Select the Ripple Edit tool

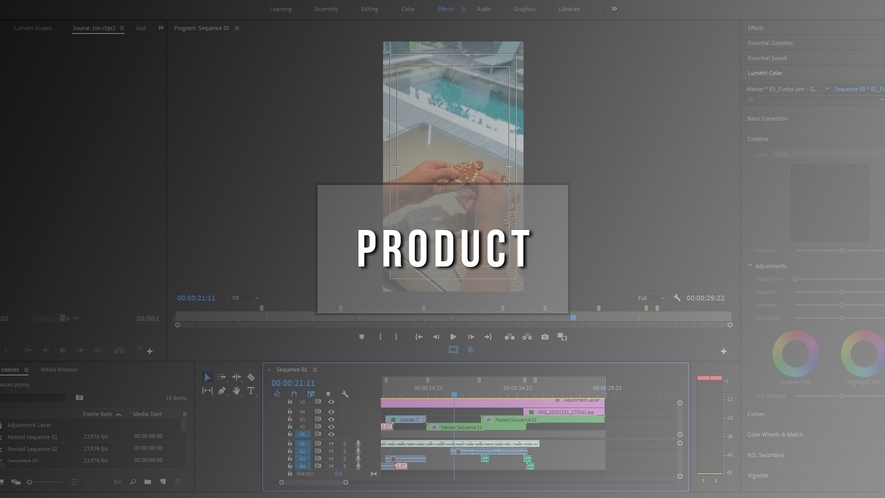tap(236, 377)
